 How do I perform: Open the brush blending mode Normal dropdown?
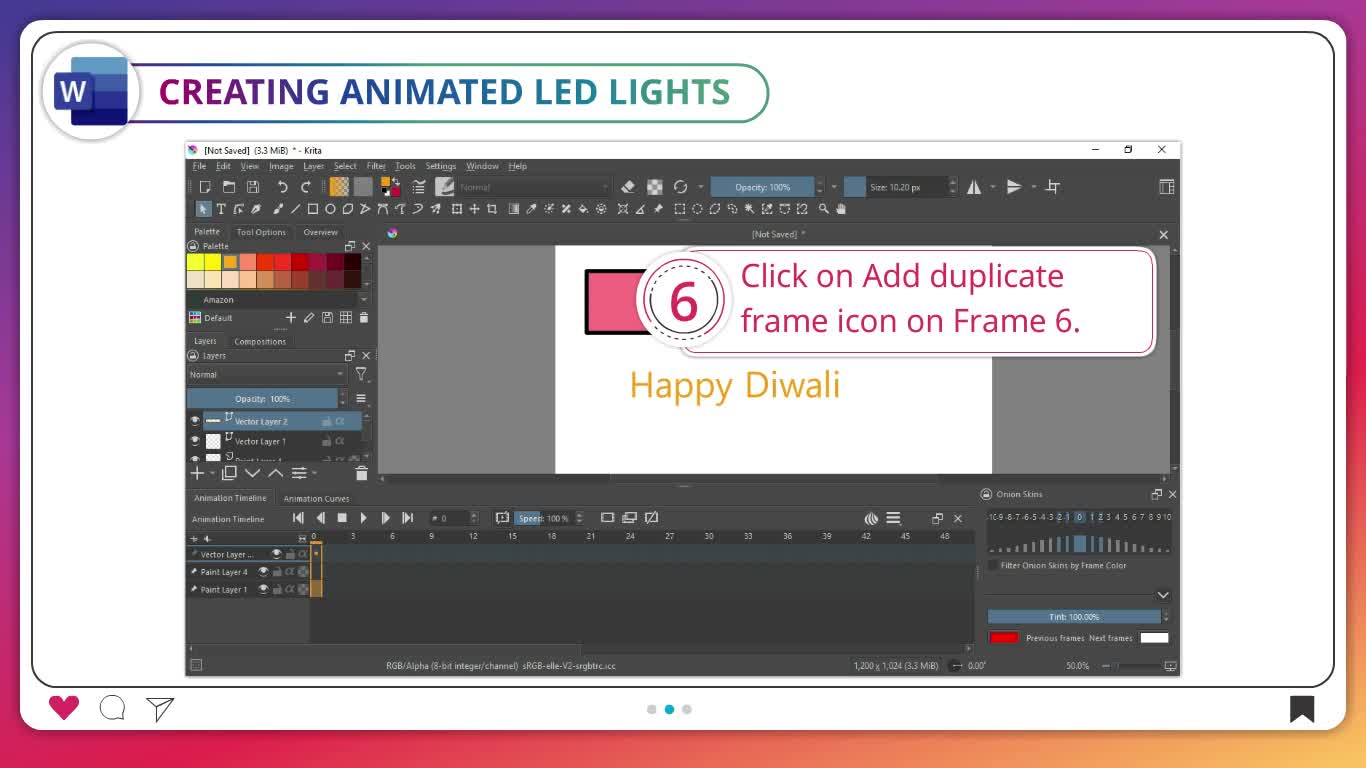[533, 187]
